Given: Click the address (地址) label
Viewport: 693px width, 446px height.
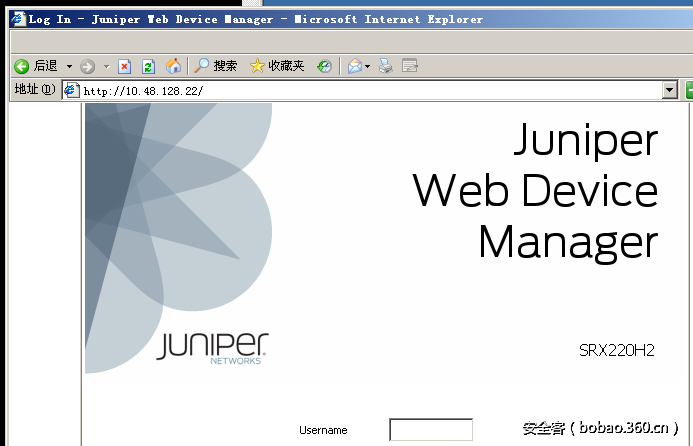Looking at the screenshot, I should coord(35,89).
